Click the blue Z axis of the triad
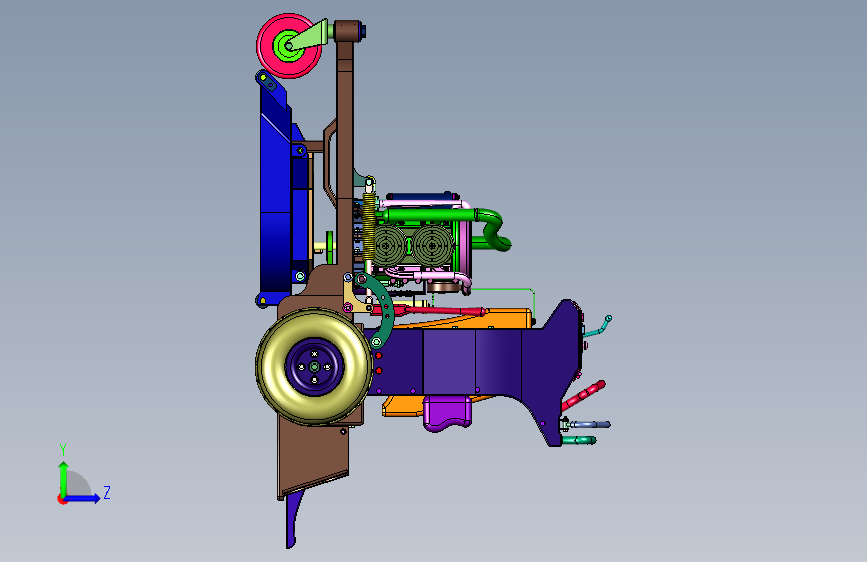867x562 pixels. click(x=82, y=498)
